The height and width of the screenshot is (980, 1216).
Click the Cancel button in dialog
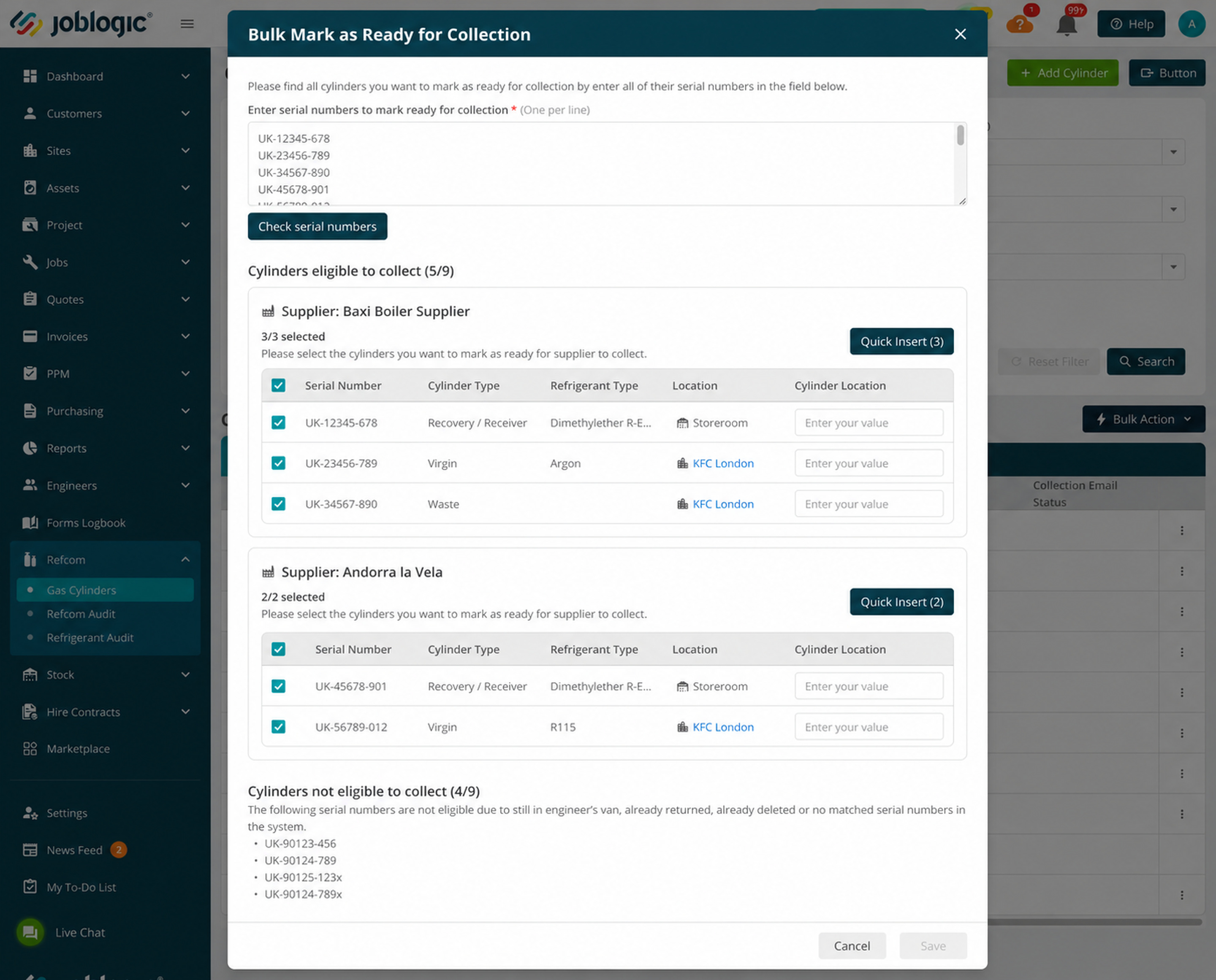[852, 945]
